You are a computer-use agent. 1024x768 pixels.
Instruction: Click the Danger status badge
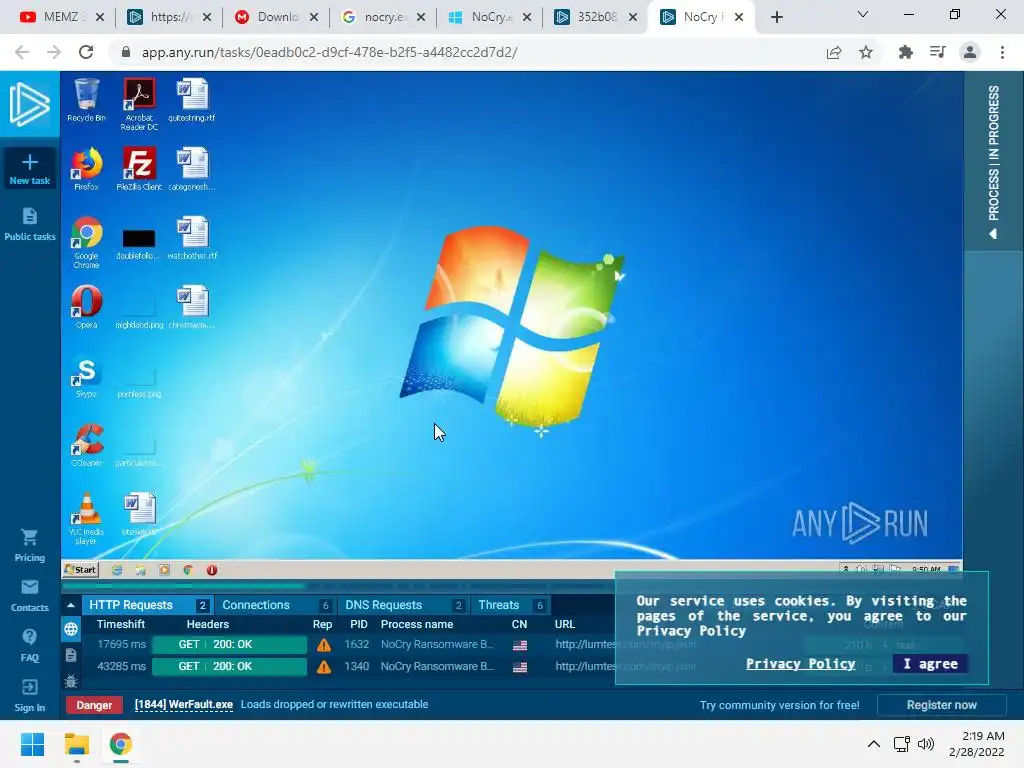94,705
